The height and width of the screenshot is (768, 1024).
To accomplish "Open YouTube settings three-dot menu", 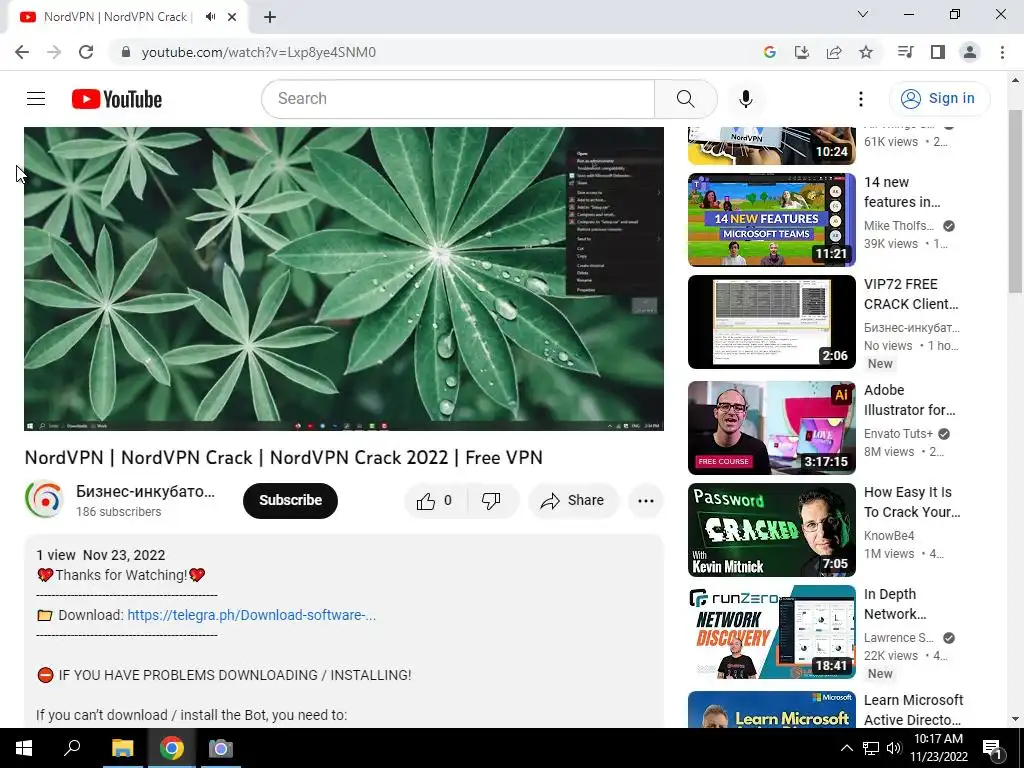I will 861,99.
